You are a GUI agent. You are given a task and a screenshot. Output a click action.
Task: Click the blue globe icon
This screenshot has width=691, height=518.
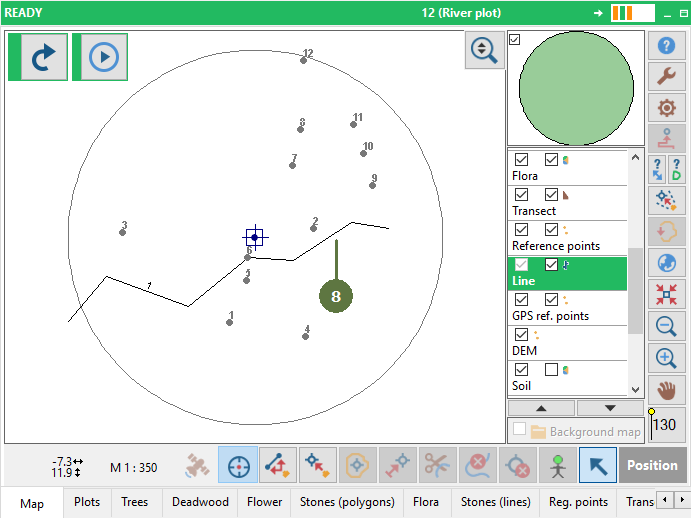tap(666, 263)
